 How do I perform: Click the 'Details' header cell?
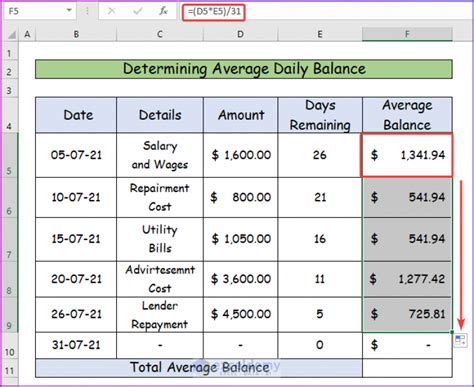pos(160,115)
